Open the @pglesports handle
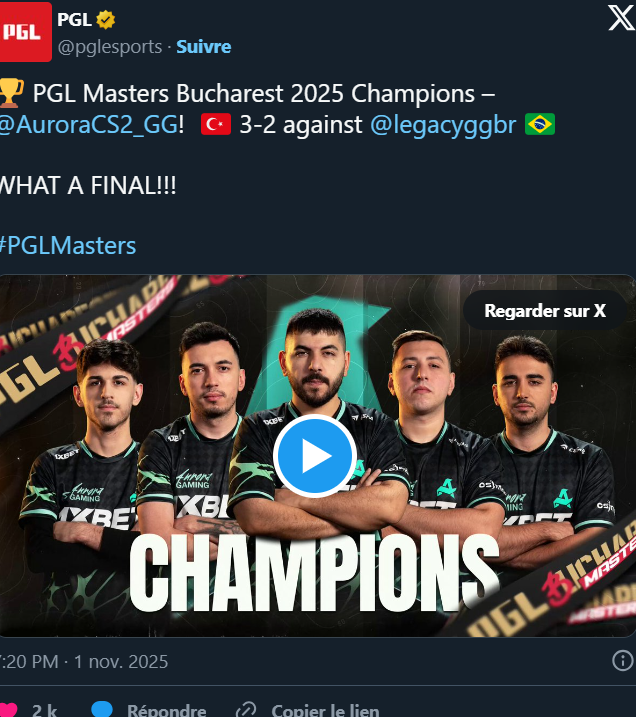 [110, 47]
